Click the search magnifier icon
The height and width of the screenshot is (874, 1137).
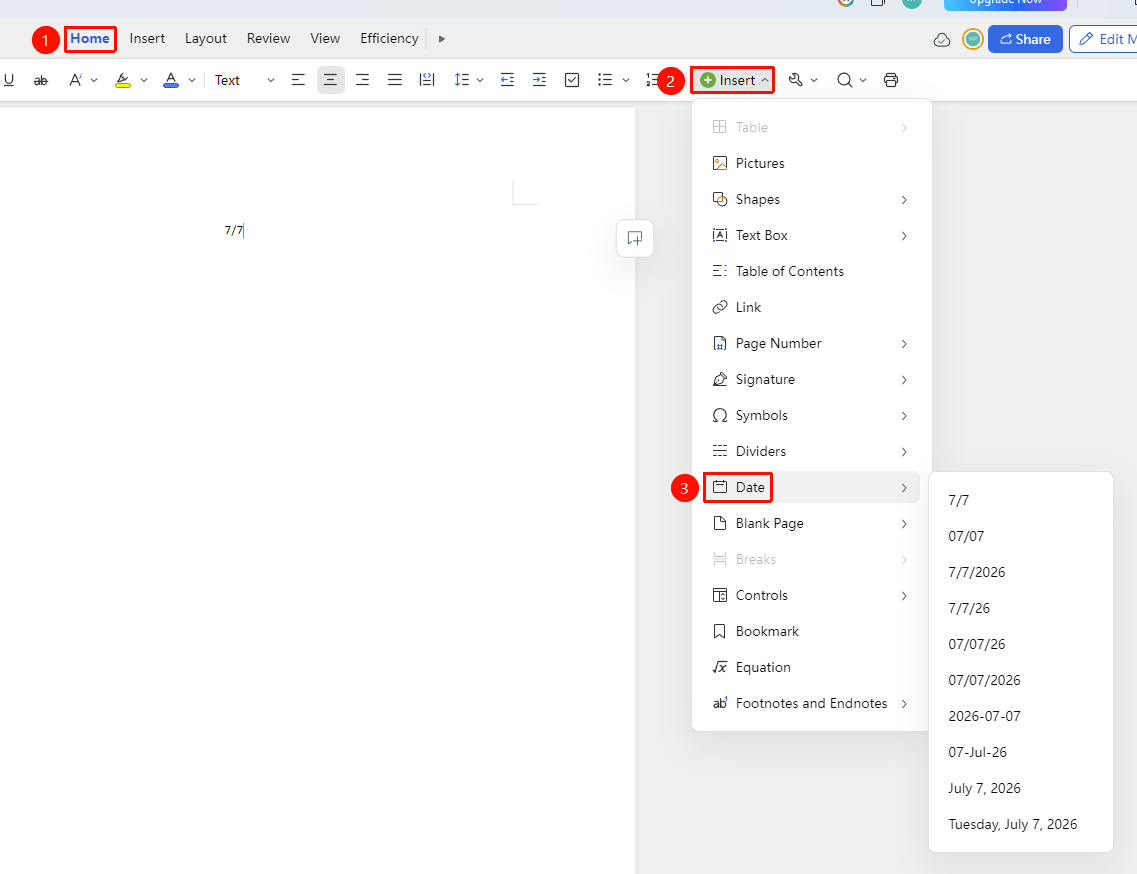coord(844,80)
